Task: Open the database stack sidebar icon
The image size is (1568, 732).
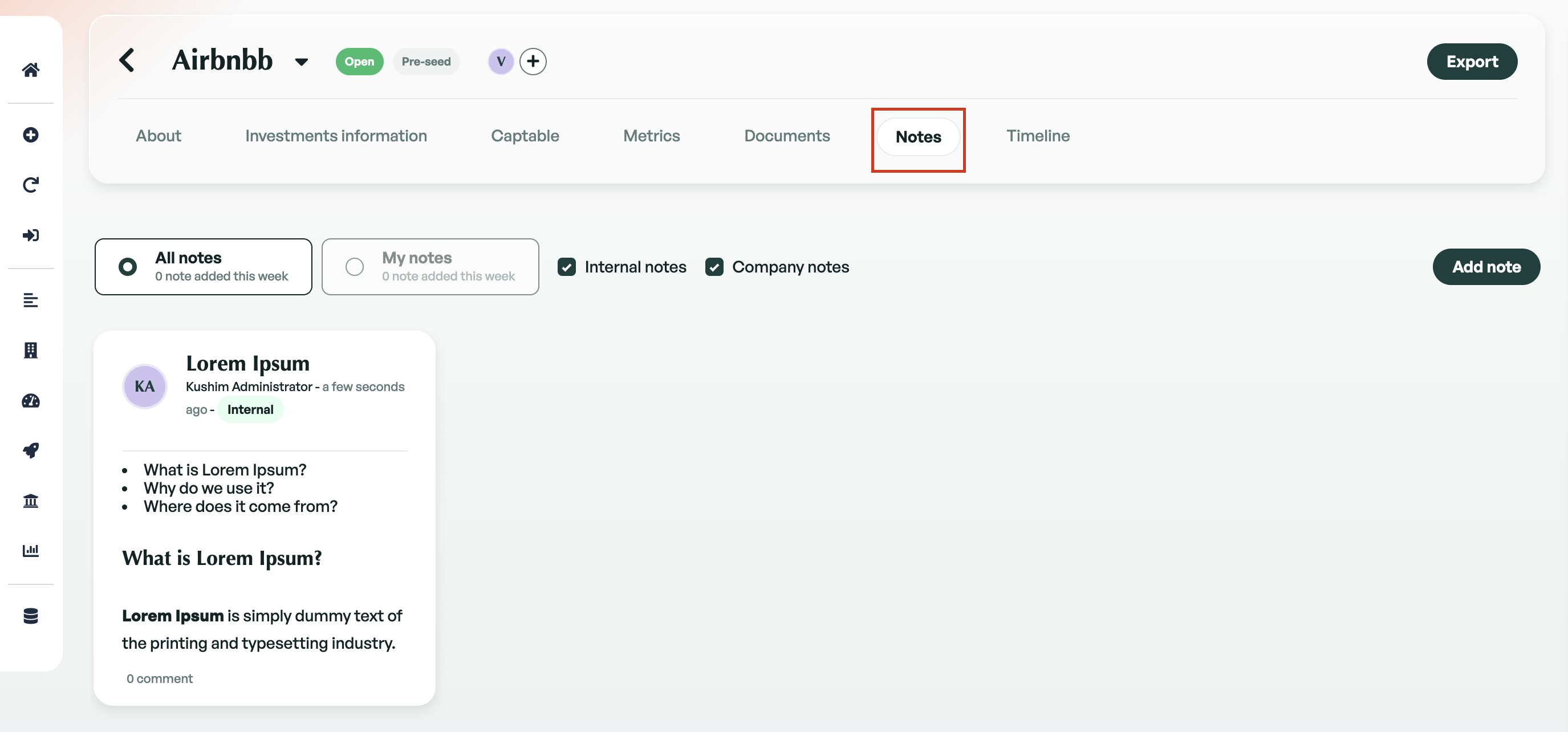Action: [x=30, y=616]
